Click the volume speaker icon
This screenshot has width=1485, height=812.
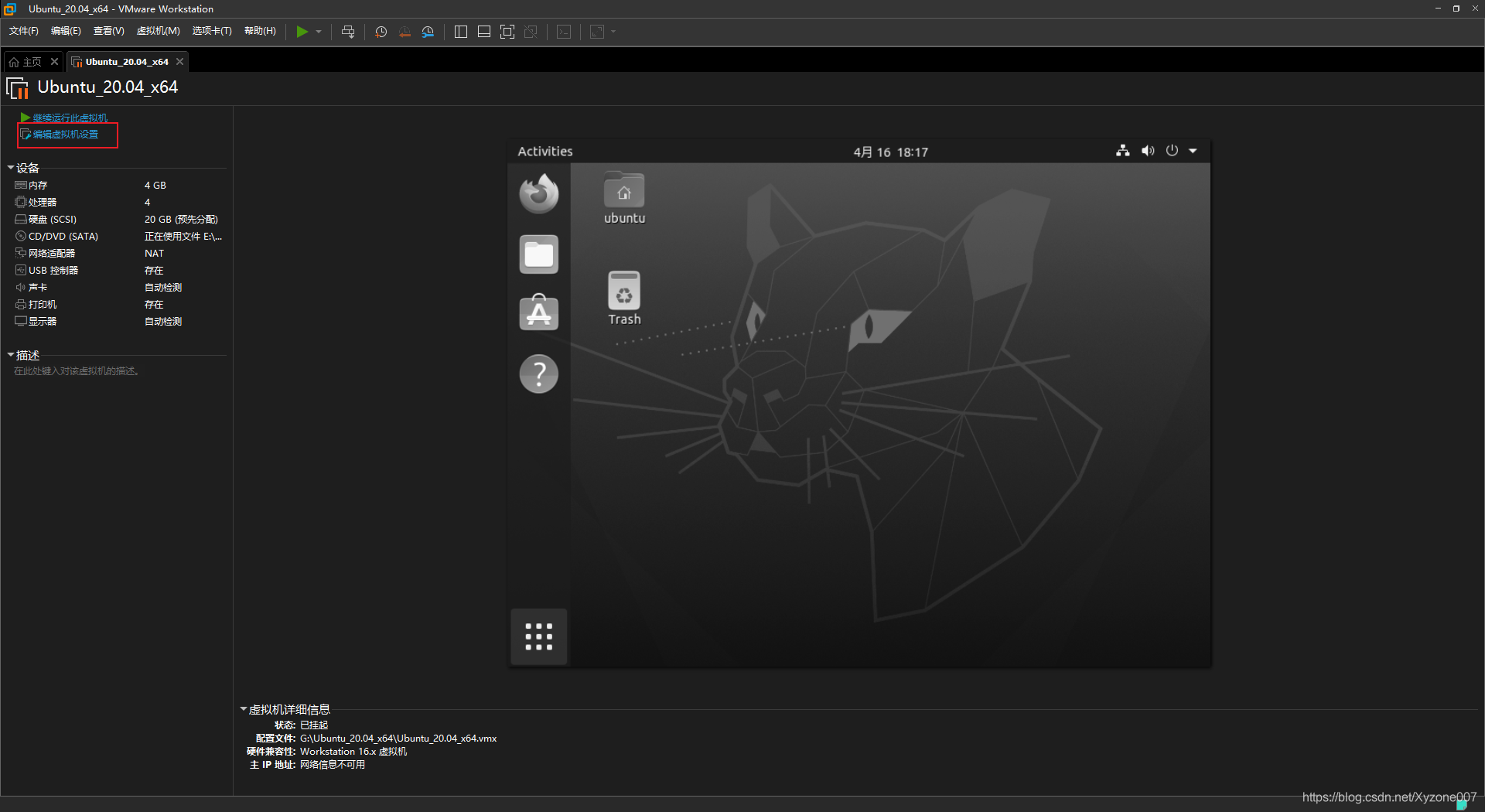(1148, 151)
